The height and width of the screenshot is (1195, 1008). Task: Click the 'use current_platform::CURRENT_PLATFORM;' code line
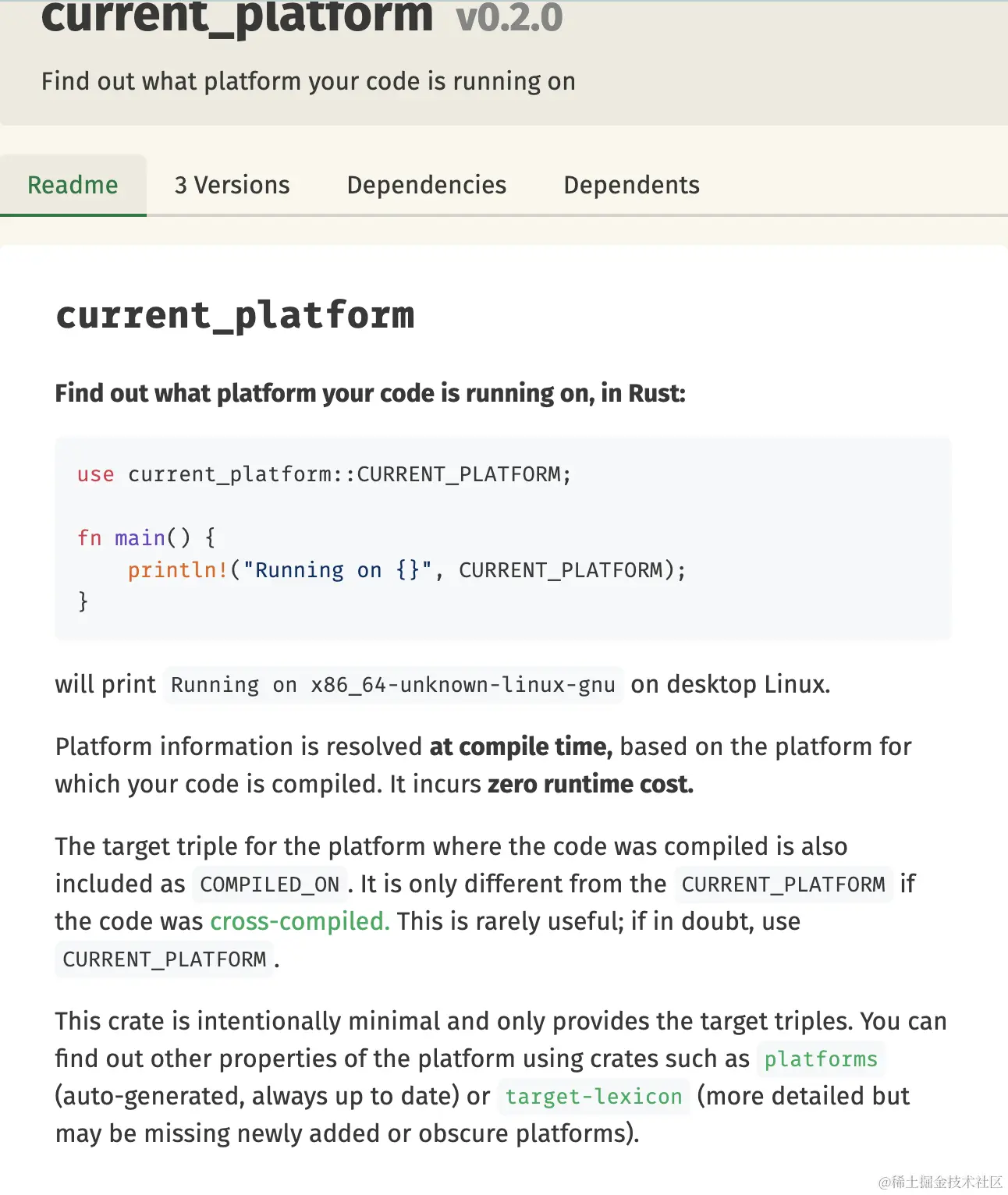[x=324, y=474]
